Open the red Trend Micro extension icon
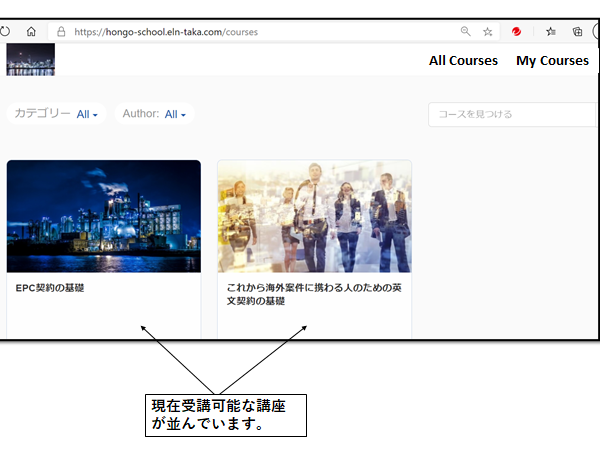The height and width of the screenshot is (450, 600). (x=516, y=31)
